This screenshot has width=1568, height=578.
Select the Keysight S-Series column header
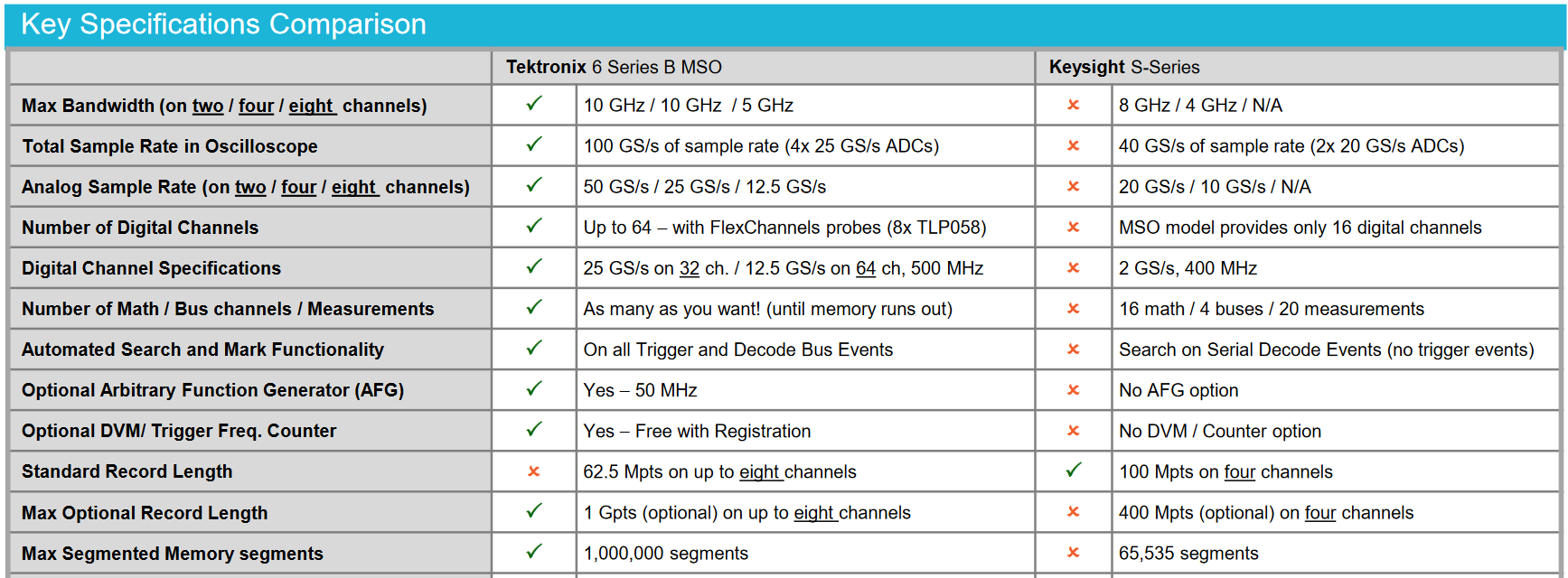pos(1124,68)
